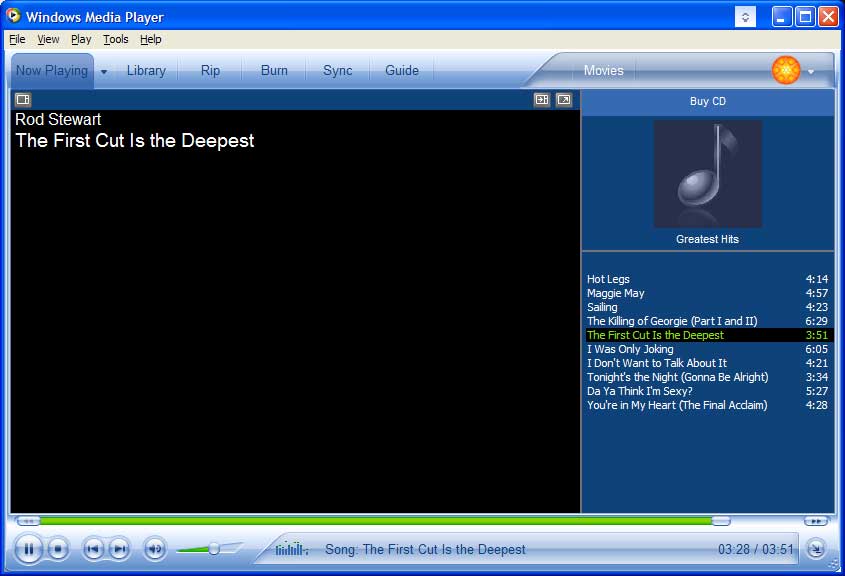845x576 pixels.
Task: Select Da Ya Think I'm Sexy? track
Action: pyautogui.click(x=708, y=391)
